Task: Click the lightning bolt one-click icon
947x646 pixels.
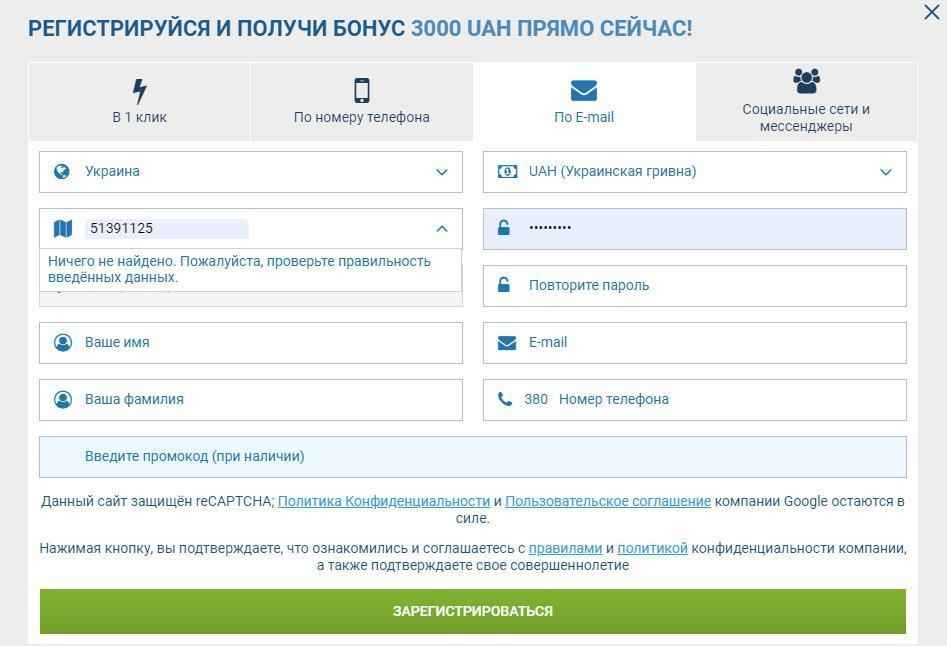Action: pyautogui.click(x=140, y=91)
